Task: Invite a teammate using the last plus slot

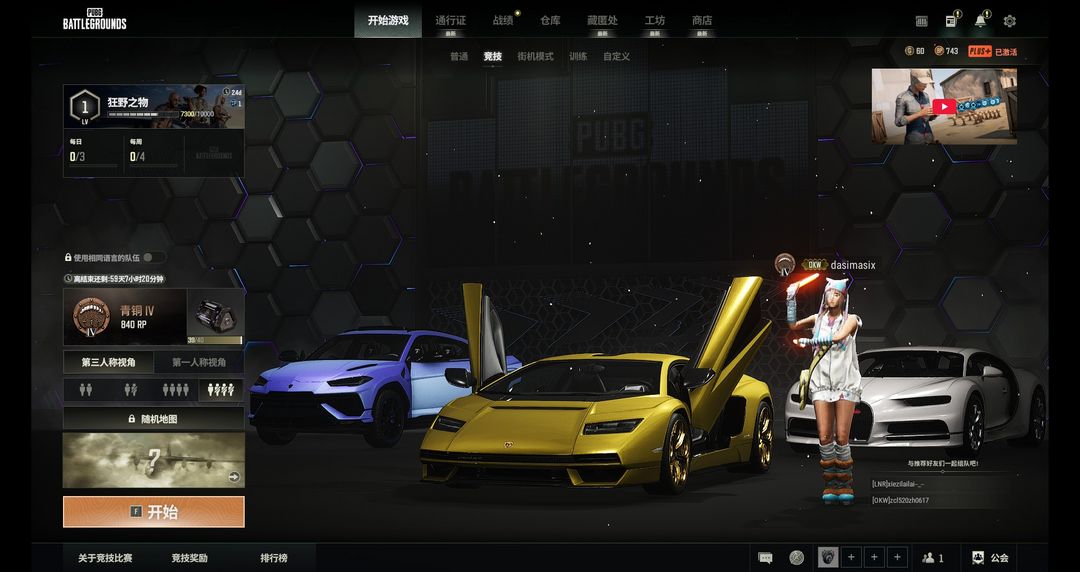Action: pos(897,558)
